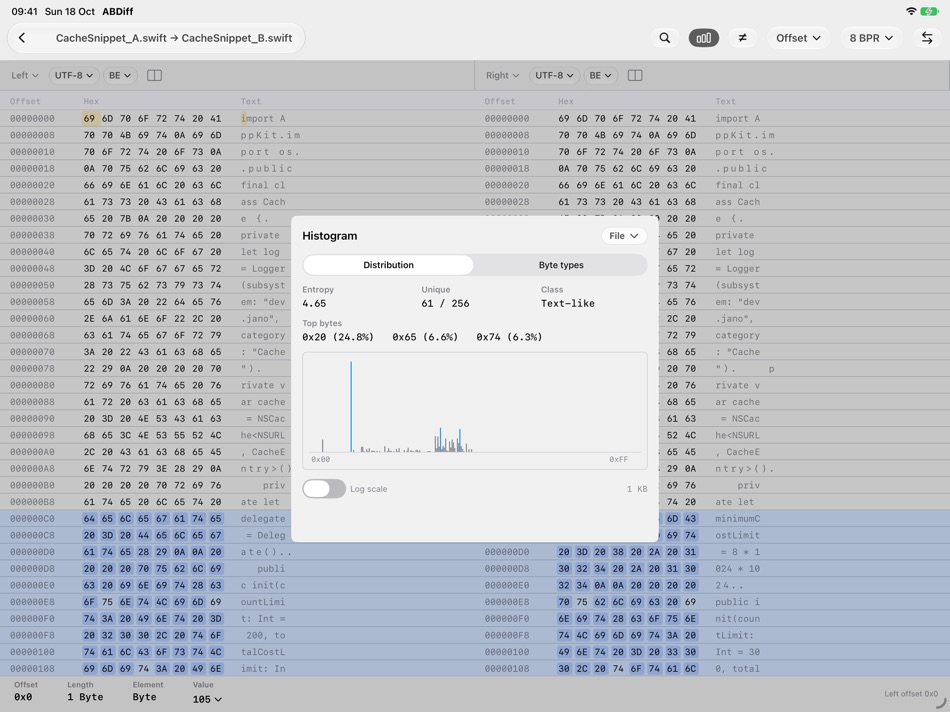Click the CacheSnippet_A.swift → CacheSnippet_B.swift title
Image resolution: width=950 pixels, height=712 pixels.
click(174, 38)
